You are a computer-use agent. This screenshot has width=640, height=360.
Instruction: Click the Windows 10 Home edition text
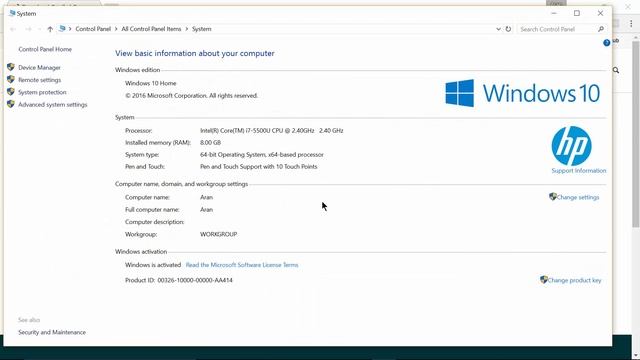pyautogui.click(x=151, y=83)
